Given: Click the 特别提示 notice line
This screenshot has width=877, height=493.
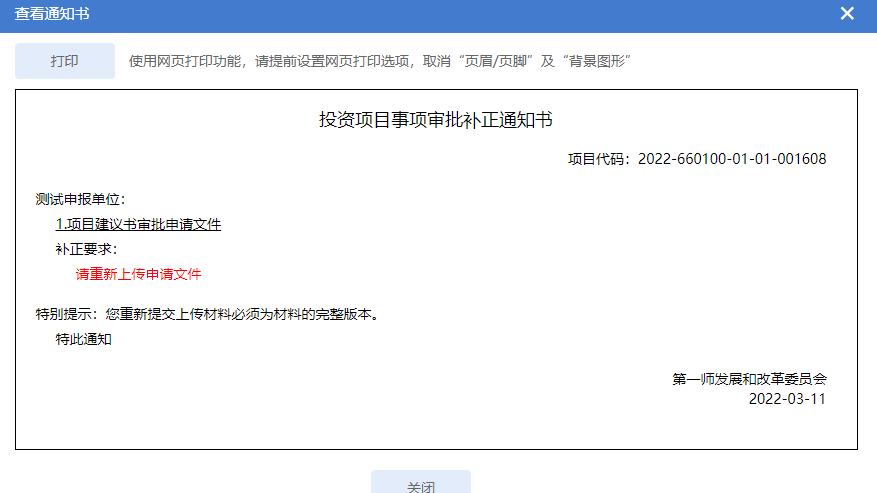Looking at the screenshot, I should (207, 314).
